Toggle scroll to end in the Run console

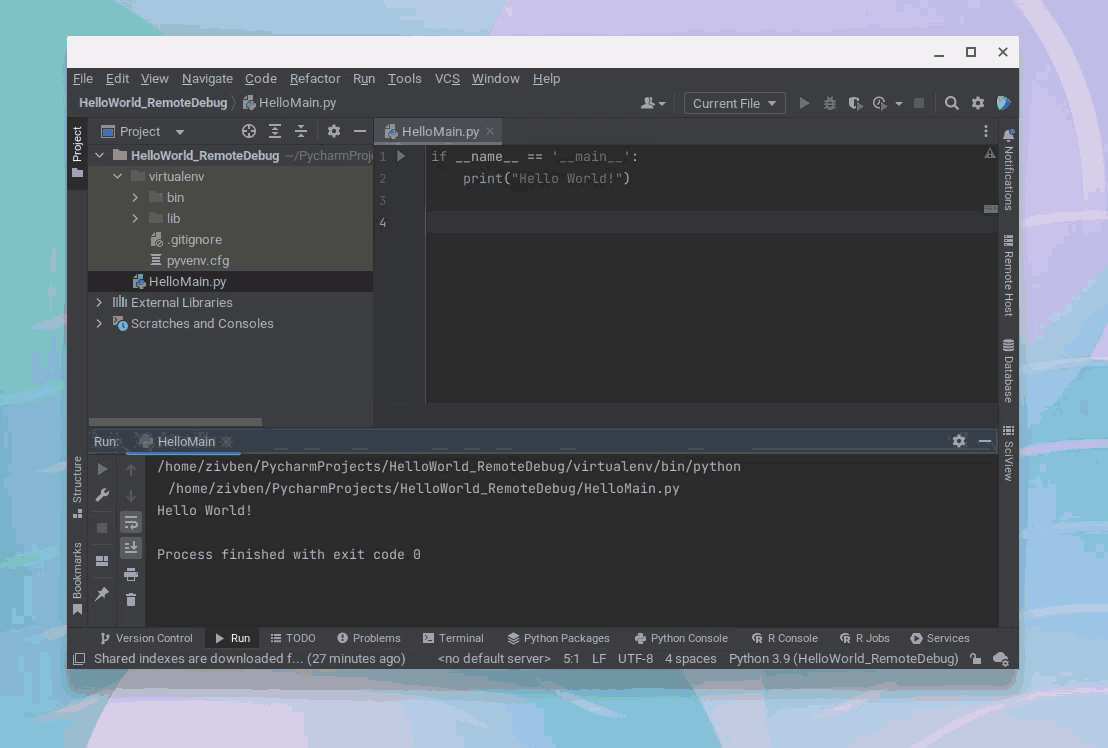coord(131,547)
